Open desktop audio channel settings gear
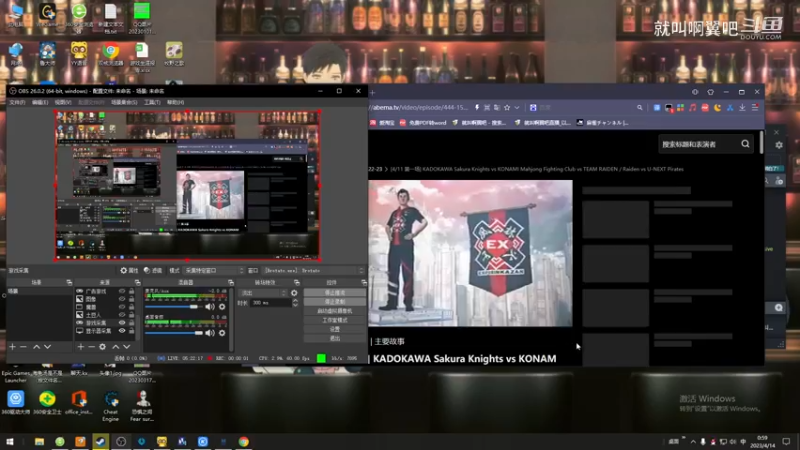The width and height of the screenshot is (800, 450). pyautogui.click(x=222, y=333)
